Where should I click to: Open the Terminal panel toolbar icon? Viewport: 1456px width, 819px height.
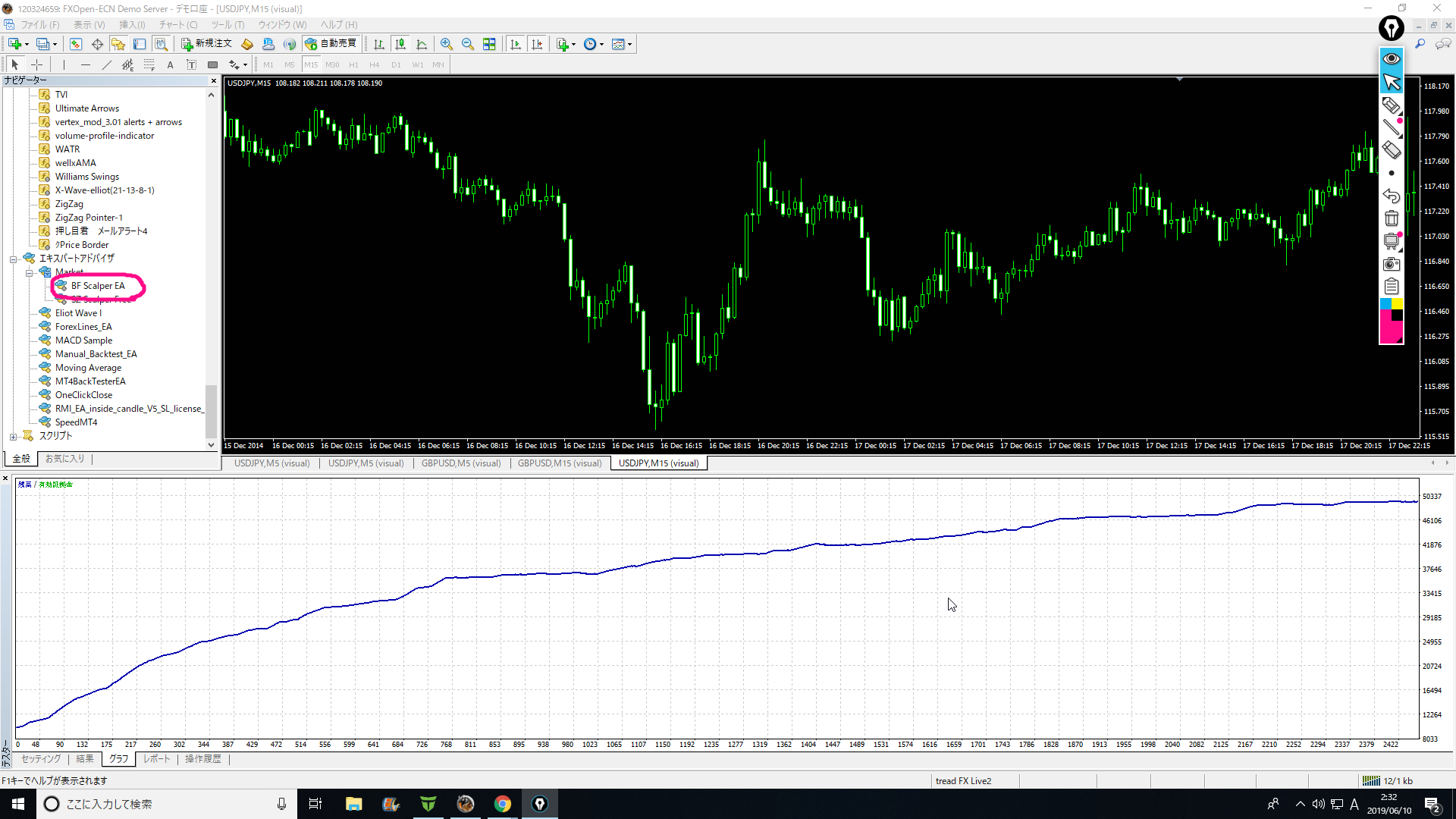140,44
